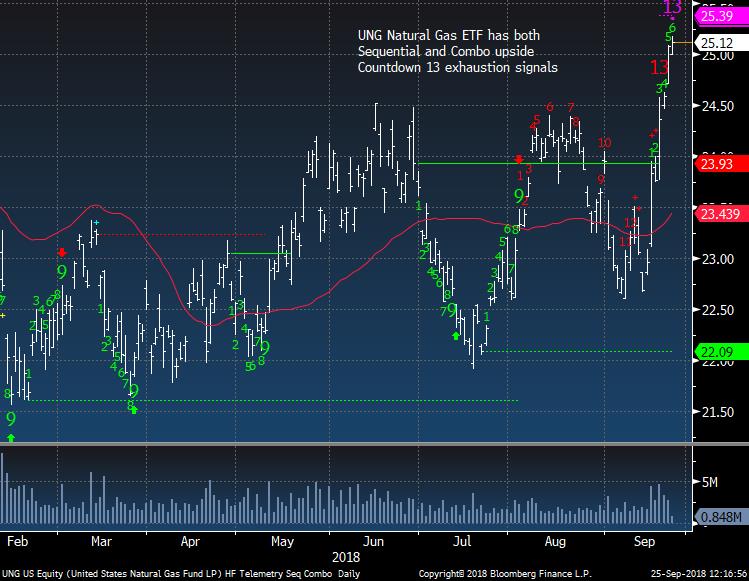The width and height of the screenshot is (749, 581).
Task: Click the green 22.09 support level tag
Action: point(718,351)
